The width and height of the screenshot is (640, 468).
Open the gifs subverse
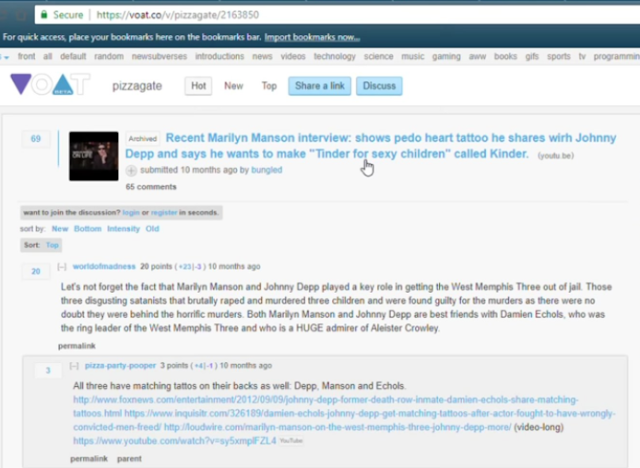click(x=532, y=56)
